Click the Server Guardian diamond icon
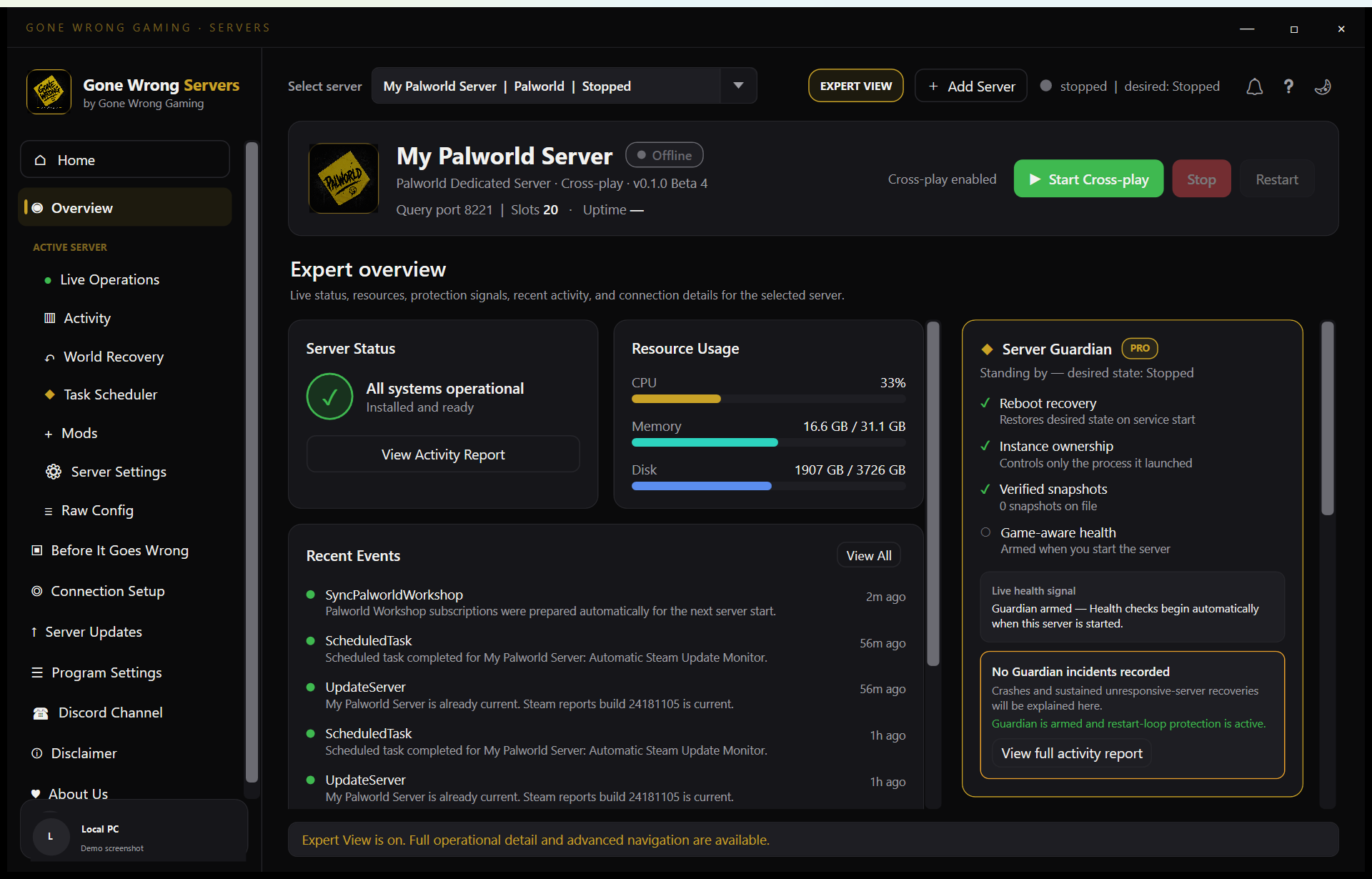The width and height of the screenshot is (1372, 879). click(x=987, y=349)
